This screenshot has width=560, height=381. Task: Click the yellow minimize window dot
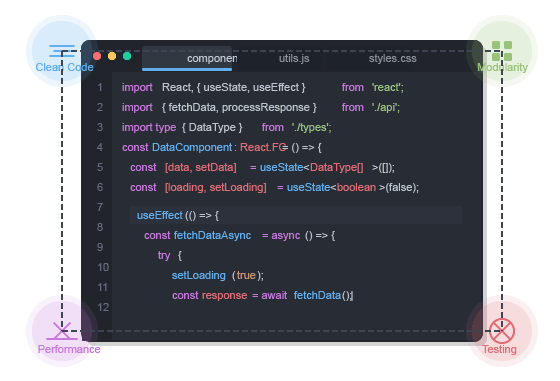pyautogui.click(x=112, y=56)
